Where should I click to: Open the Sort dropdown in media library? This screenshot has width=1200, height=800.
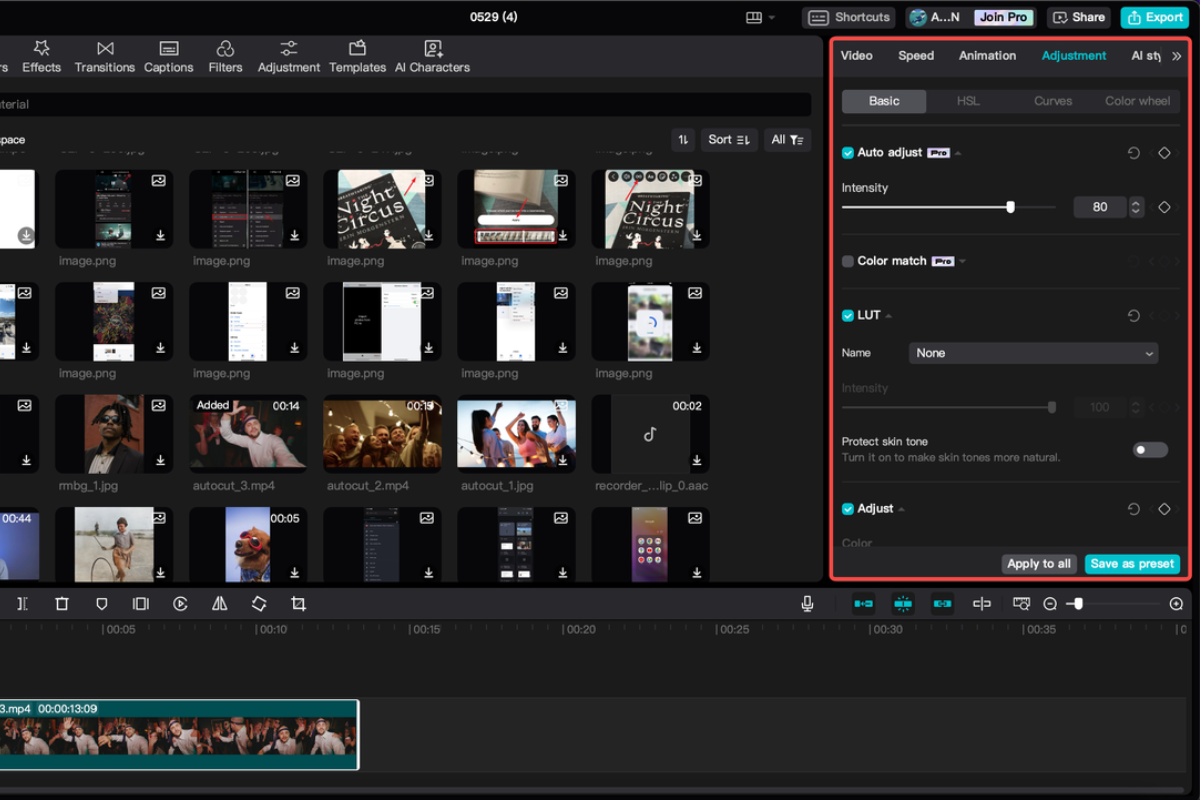[729, 140]
